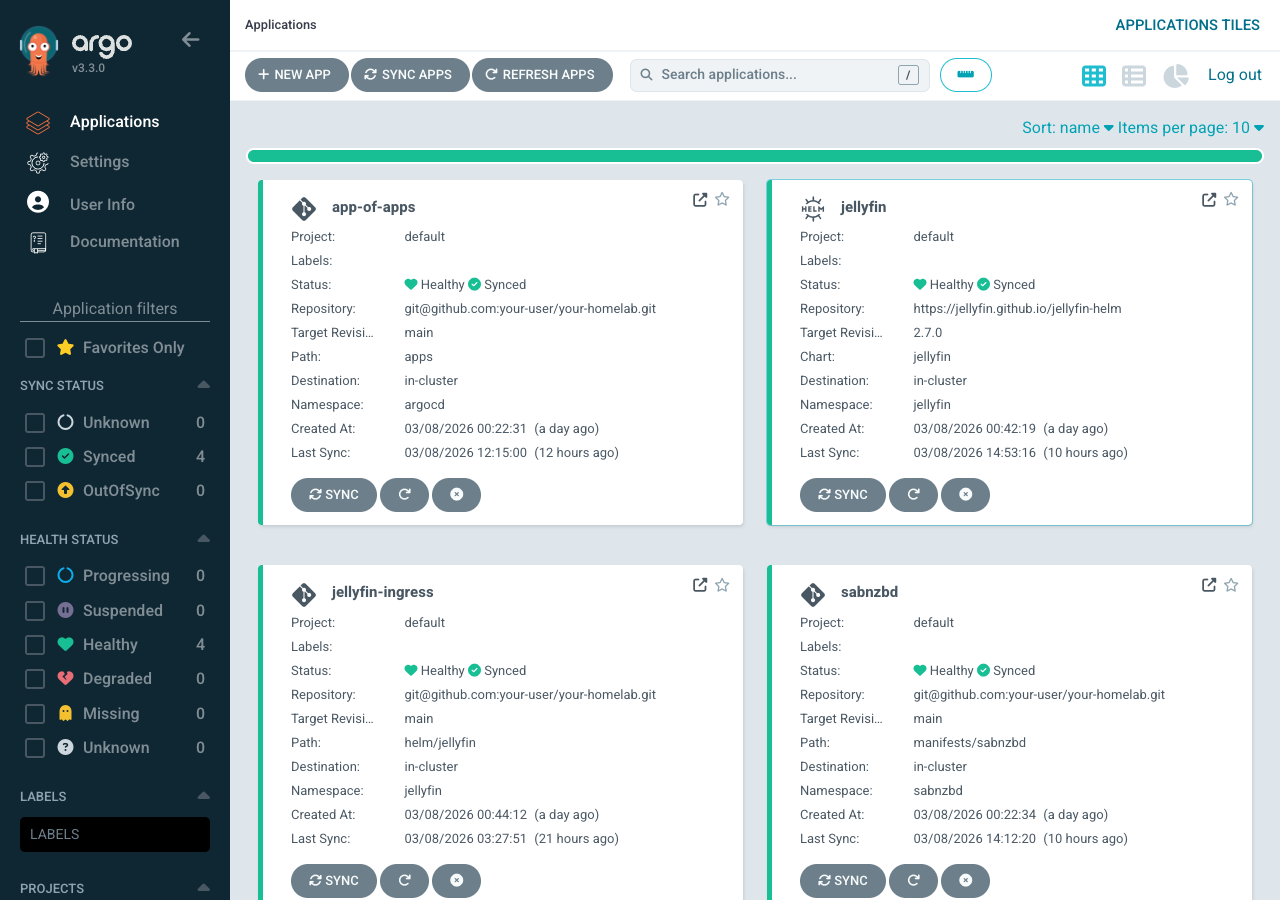Image resolution: width=1280 pixels, height=900 pixels.
Task: Enable the Favorites Only filter
Action: coord(34,347)
